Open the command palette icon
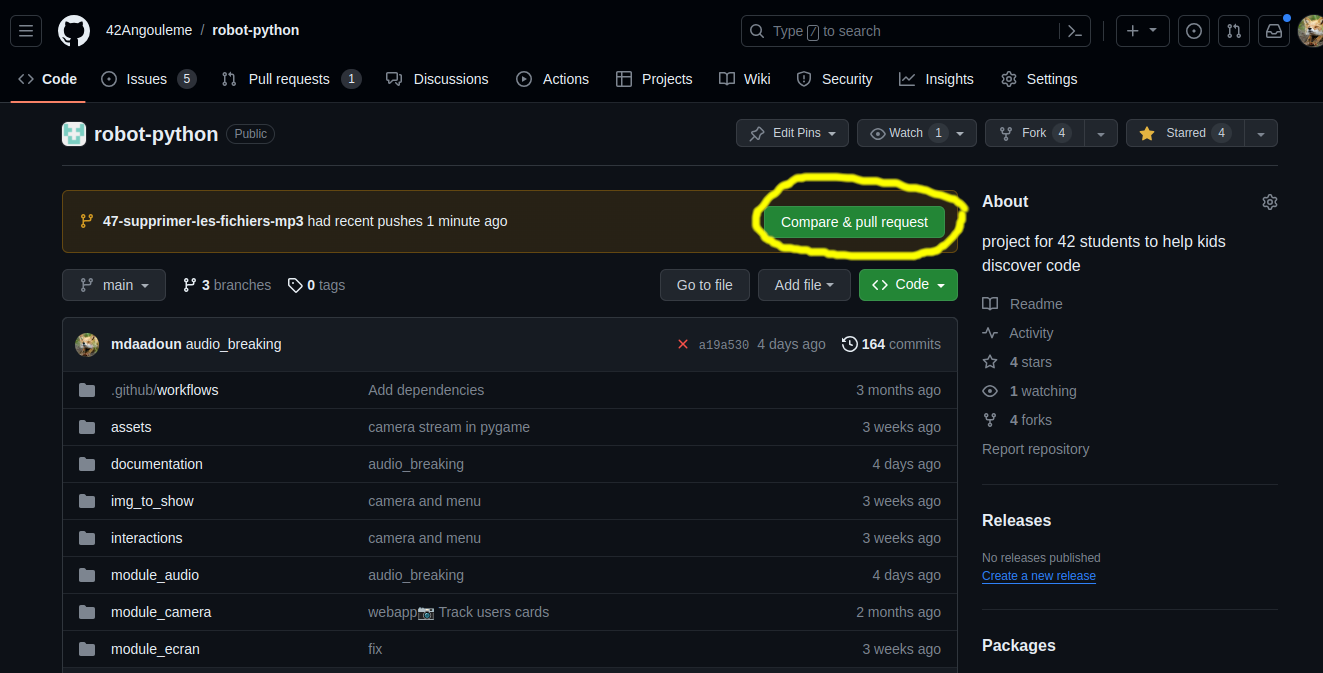The image size is (1323, 673). [x=1075, y=31]
